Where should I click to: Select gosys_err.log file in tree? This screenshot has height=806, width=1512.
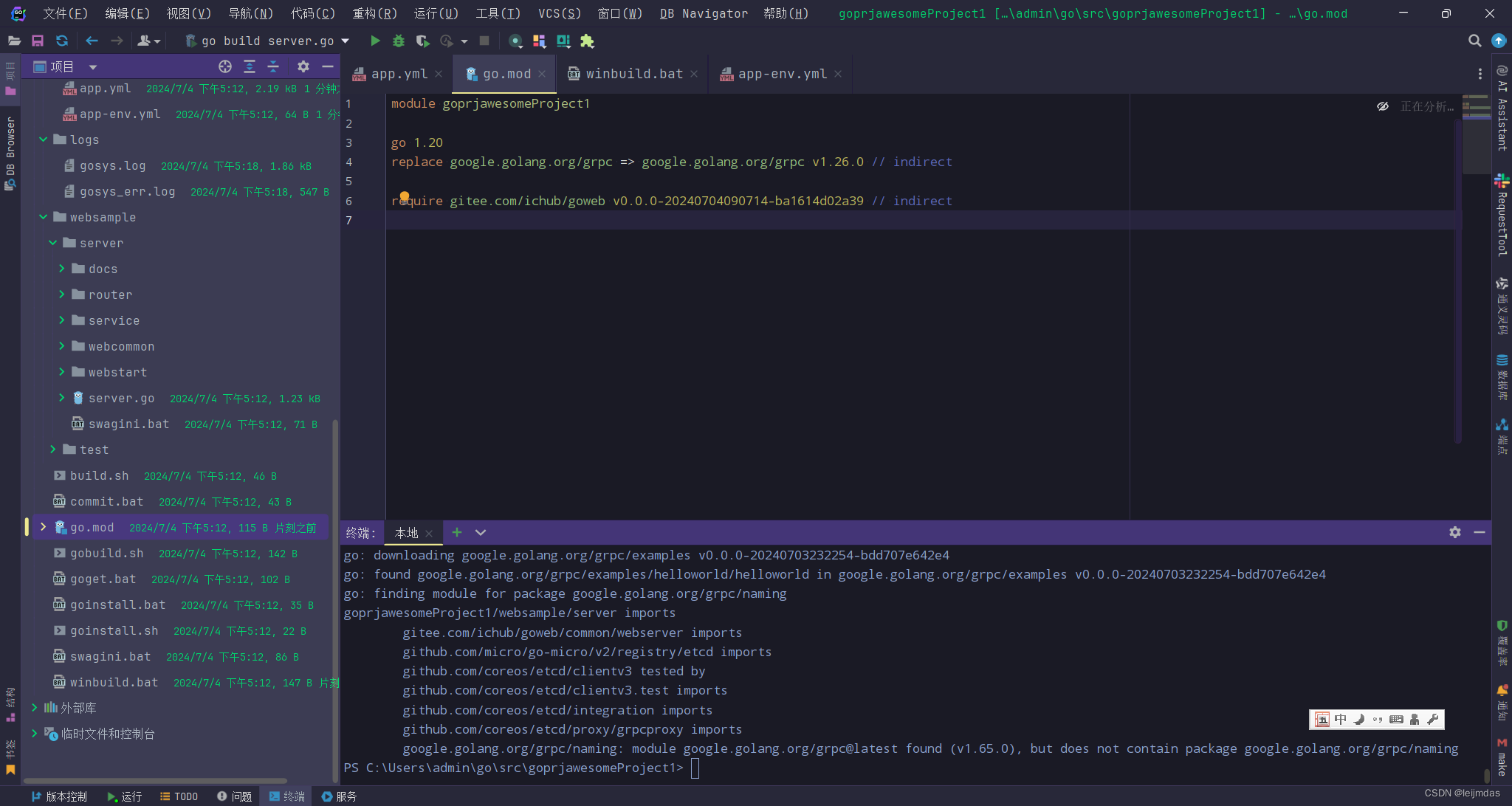pos(128,191)
